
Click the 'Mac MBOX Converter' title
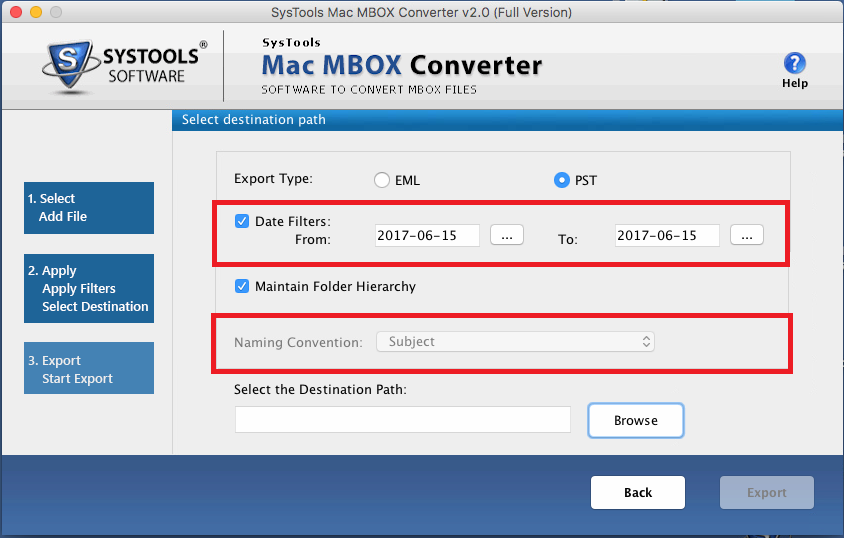(x=402, y=65)
